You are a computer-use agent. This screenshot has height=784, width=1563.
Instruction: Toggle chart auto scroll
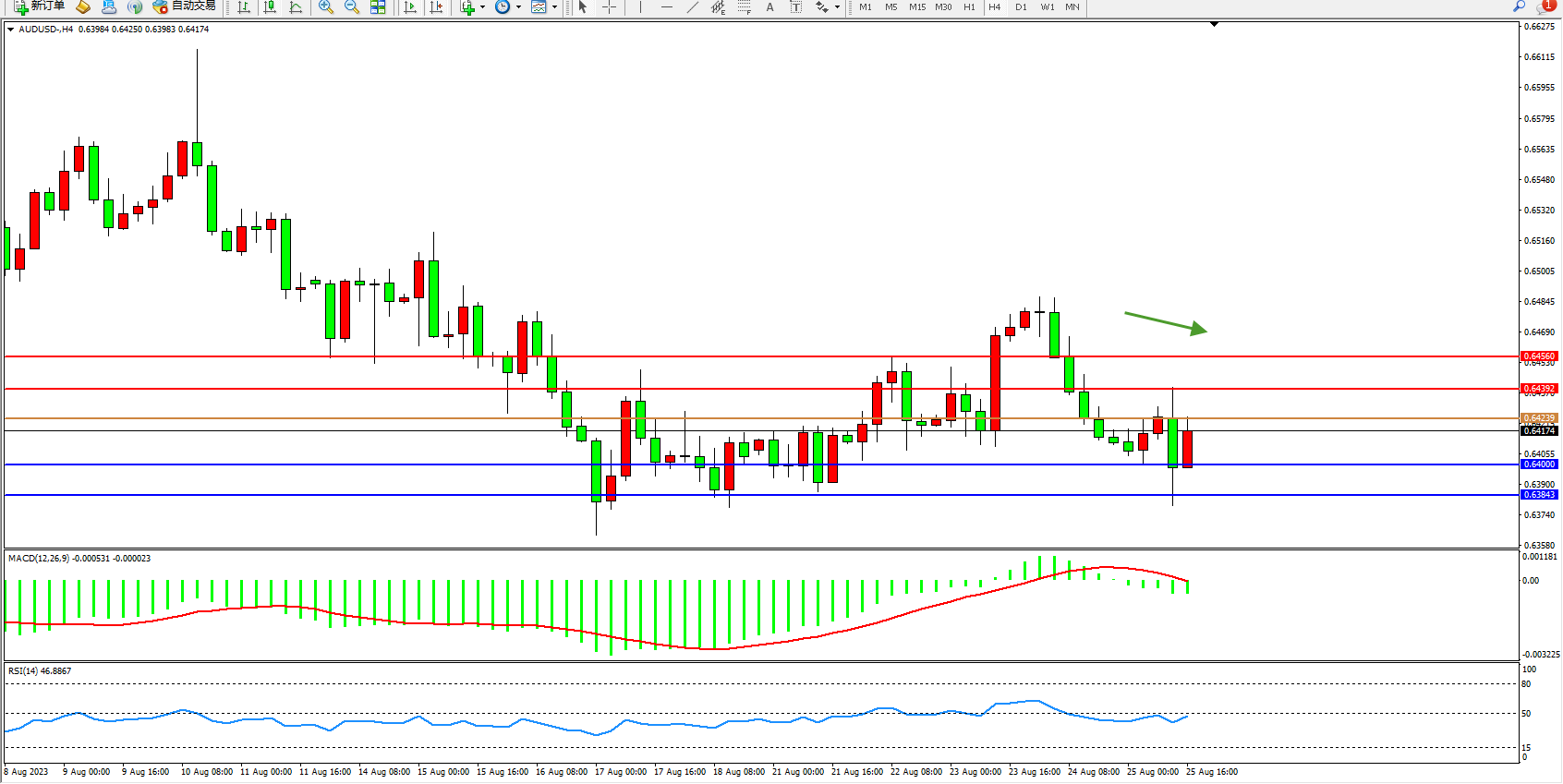coord(411,7)
